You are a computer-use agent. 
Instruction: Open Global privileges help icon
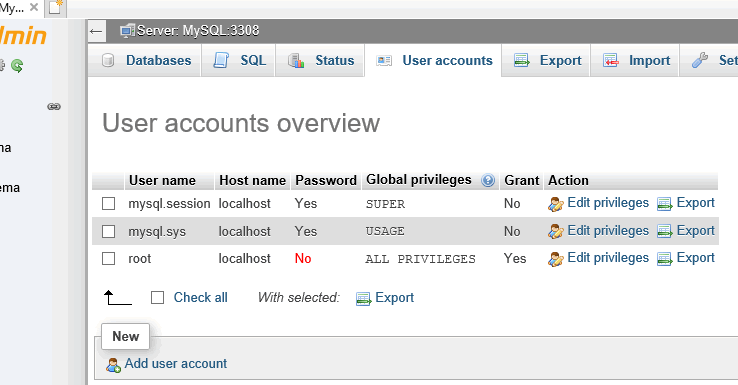488,180
